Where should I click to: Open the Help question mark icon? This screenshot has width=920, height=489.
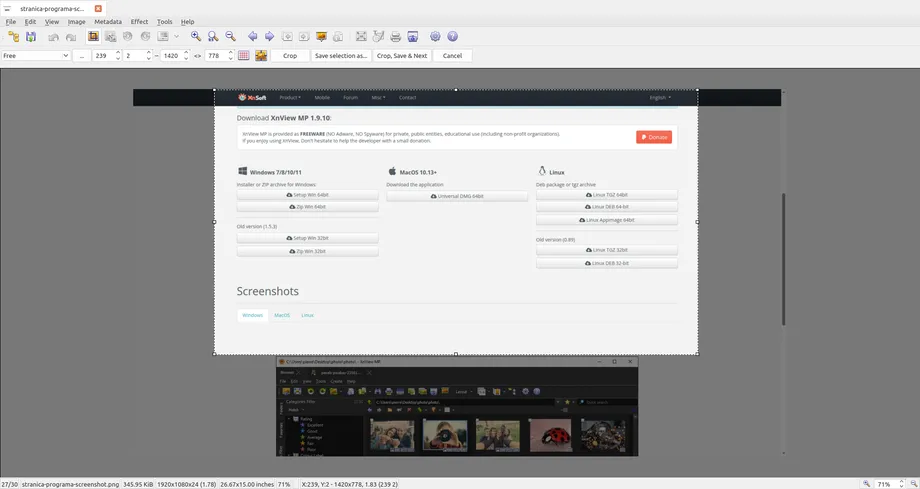click(452, 36)
